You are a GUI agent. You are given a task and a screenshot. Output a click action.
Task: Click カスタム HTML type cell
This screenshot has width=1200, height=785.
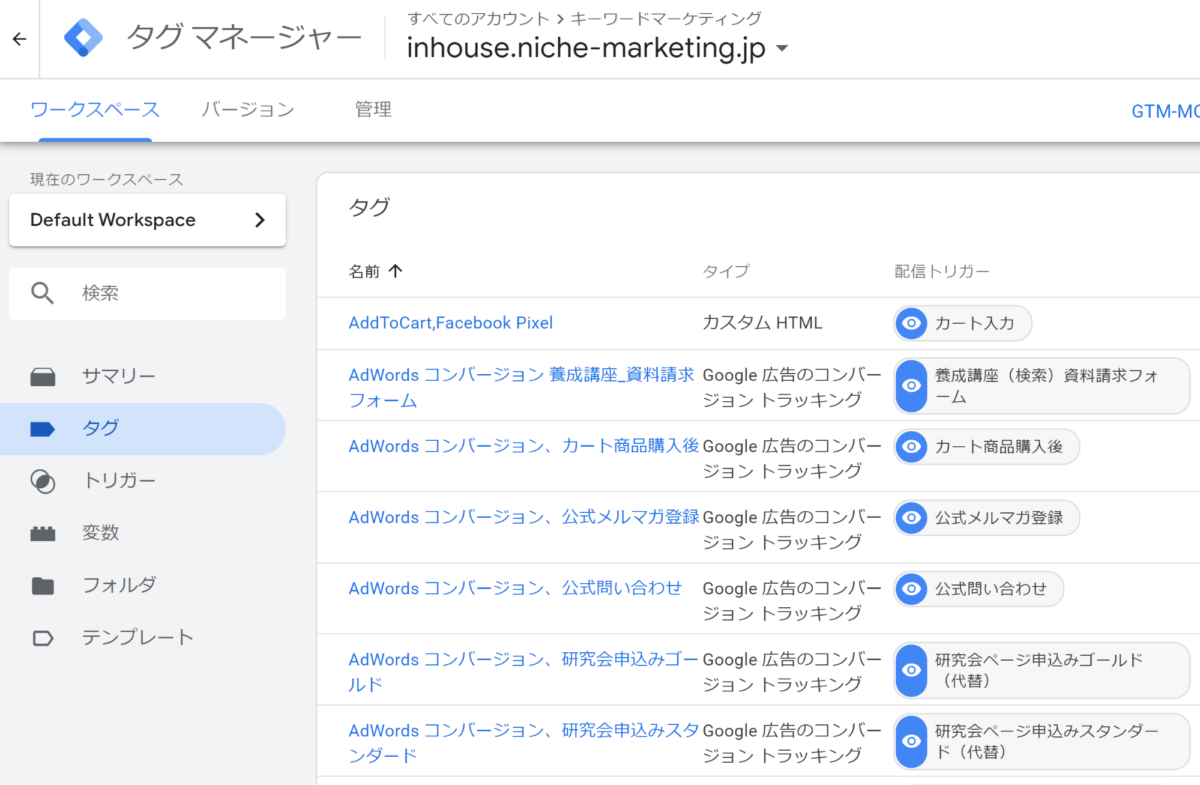pos(763,323)
